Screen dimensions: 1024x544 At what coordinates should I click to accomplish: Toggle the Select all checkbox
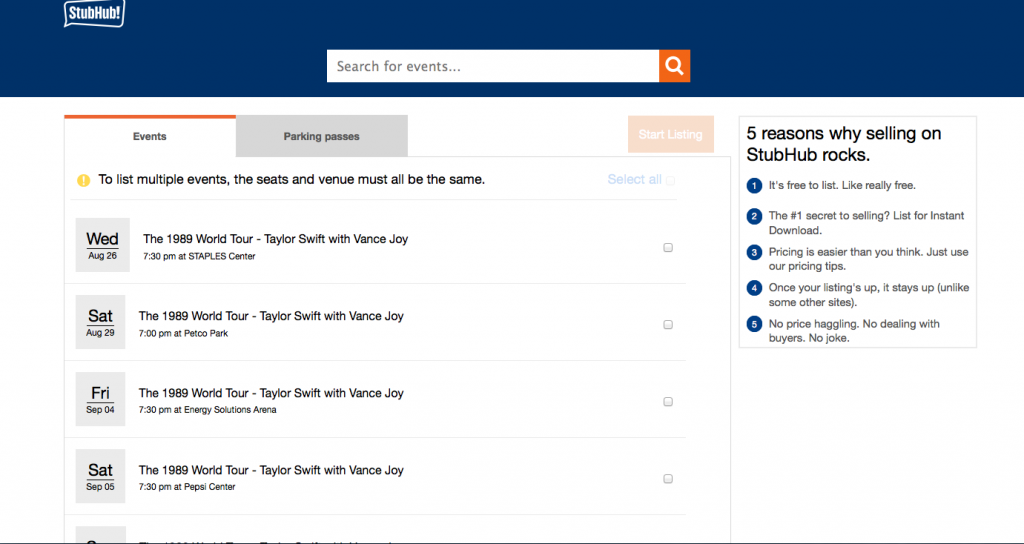tap(670, 181)
